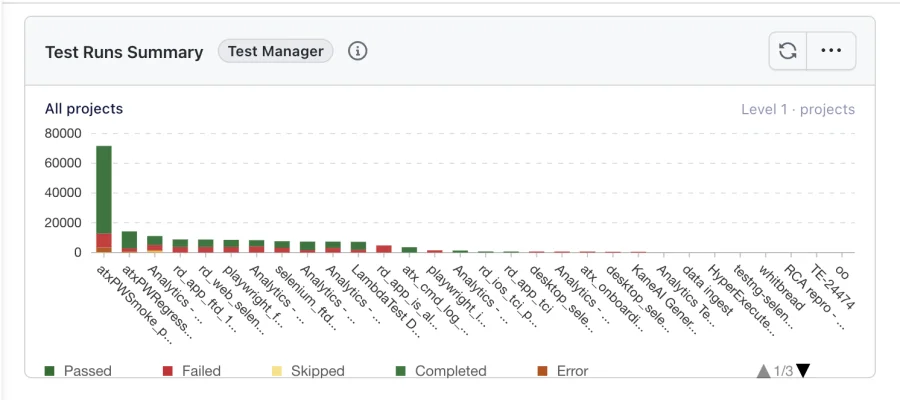Click the rd_ios_tci_p... axis label
This screenshot has width=900, height=400.
509,296
